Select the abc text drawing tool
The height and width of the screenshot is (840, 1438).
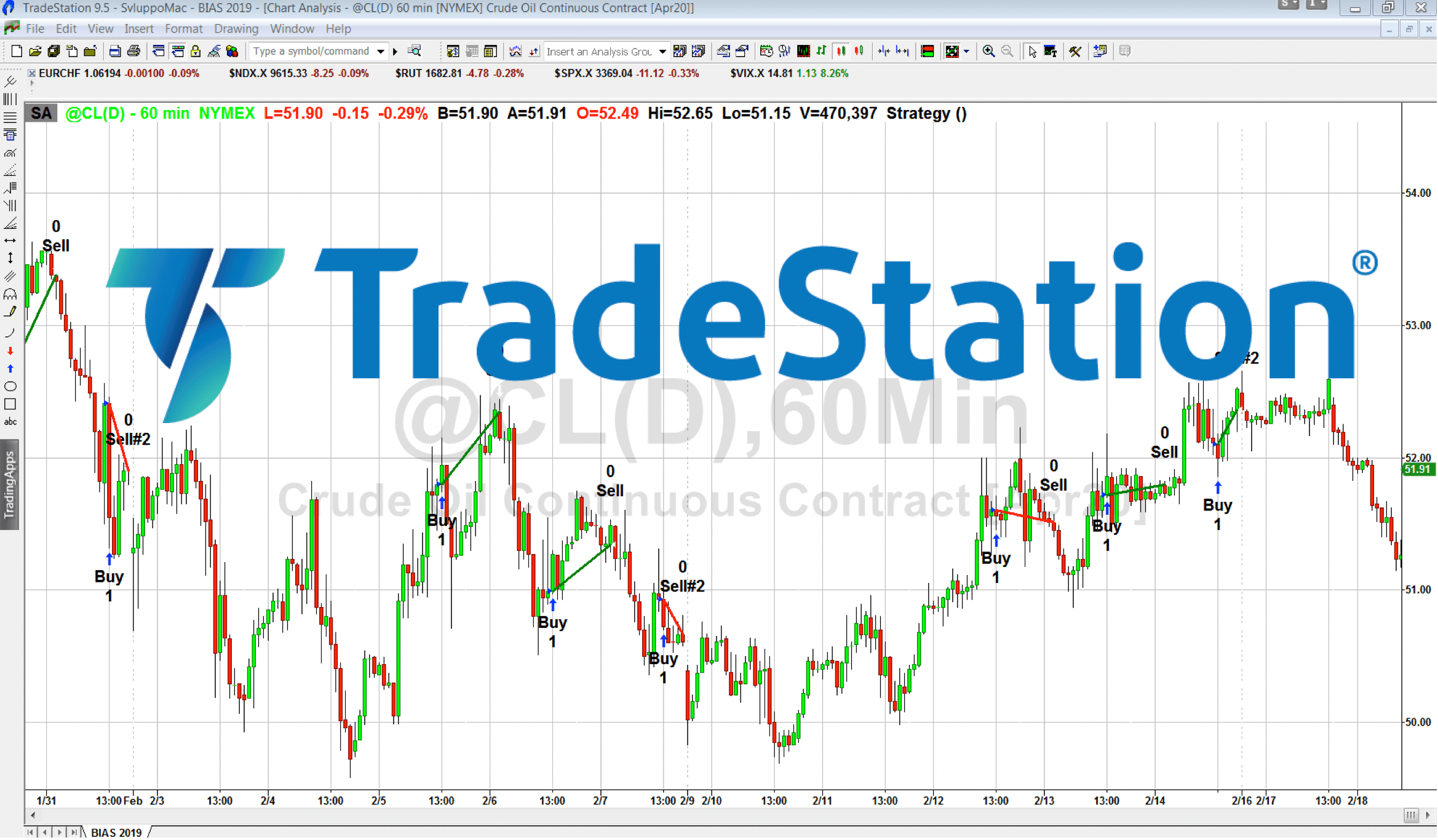tap(10, 422)
